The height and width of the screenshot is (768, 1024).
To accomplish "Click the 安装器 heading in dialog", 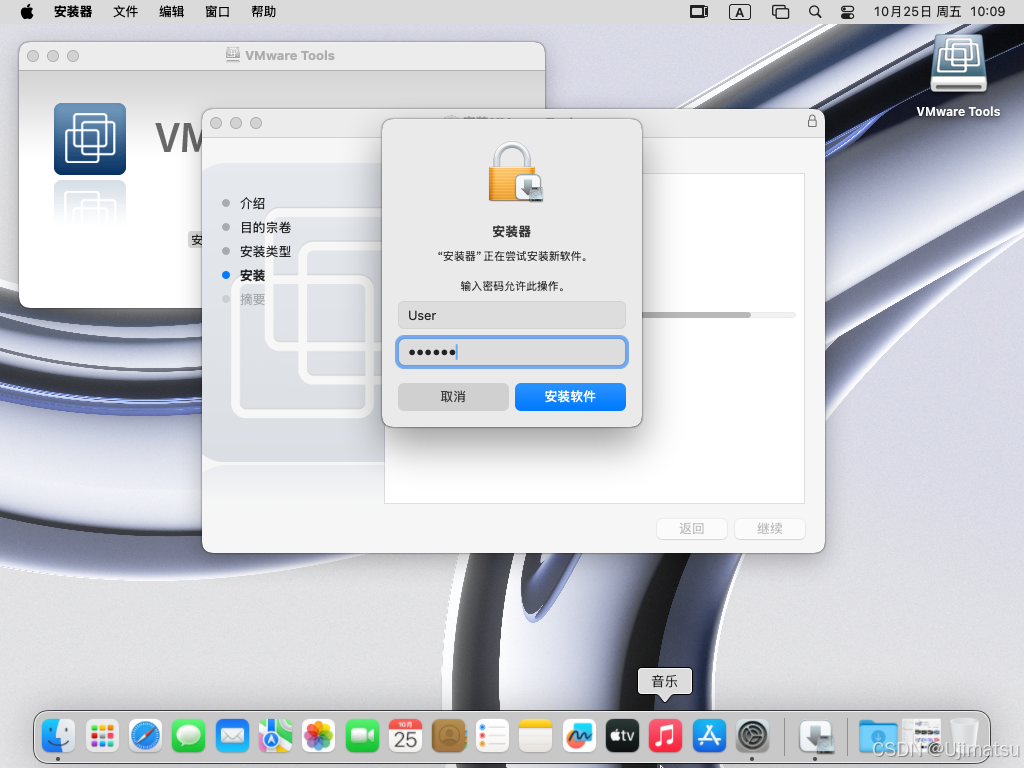I will point(511,232).
